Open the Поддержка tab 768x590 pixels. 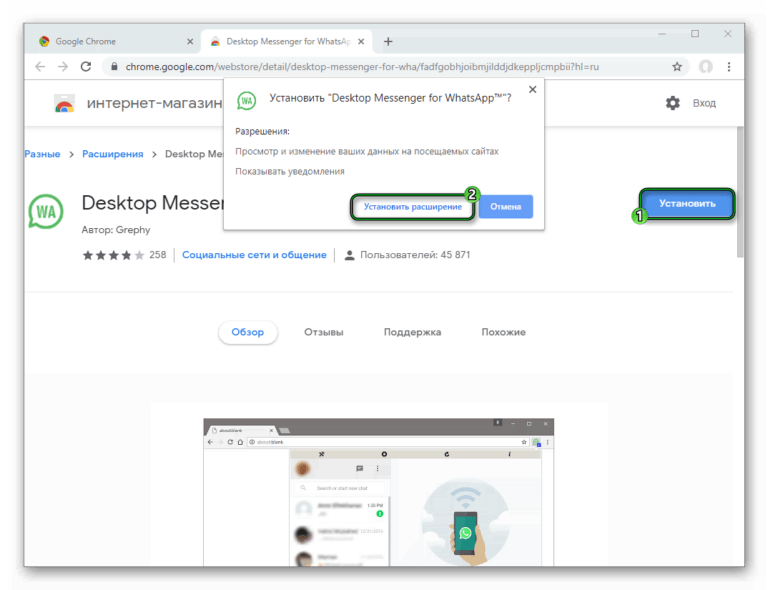[x=412, y=332]
